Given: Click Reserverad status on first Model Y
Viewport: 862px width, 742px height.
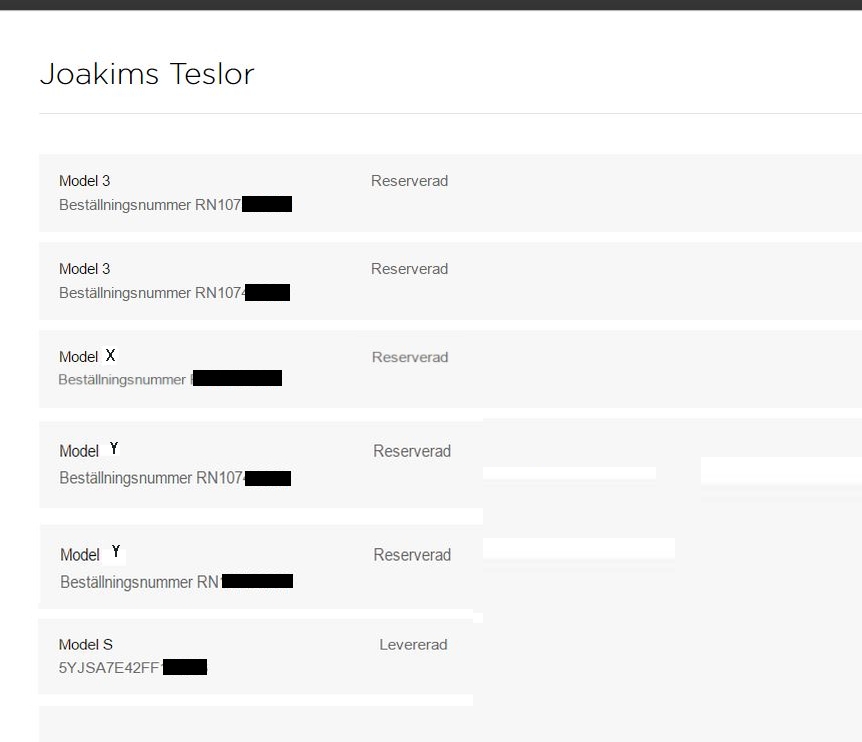Looking at the screenshot, I should pos(412,451).
